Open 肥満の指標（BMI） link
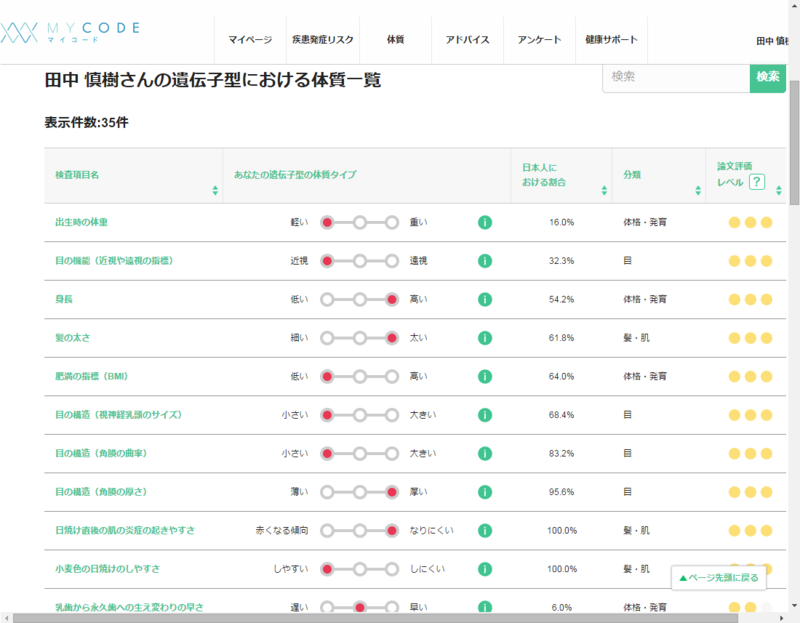The width and height of the screenshot is (800, 623). click(x=92, y=377)
